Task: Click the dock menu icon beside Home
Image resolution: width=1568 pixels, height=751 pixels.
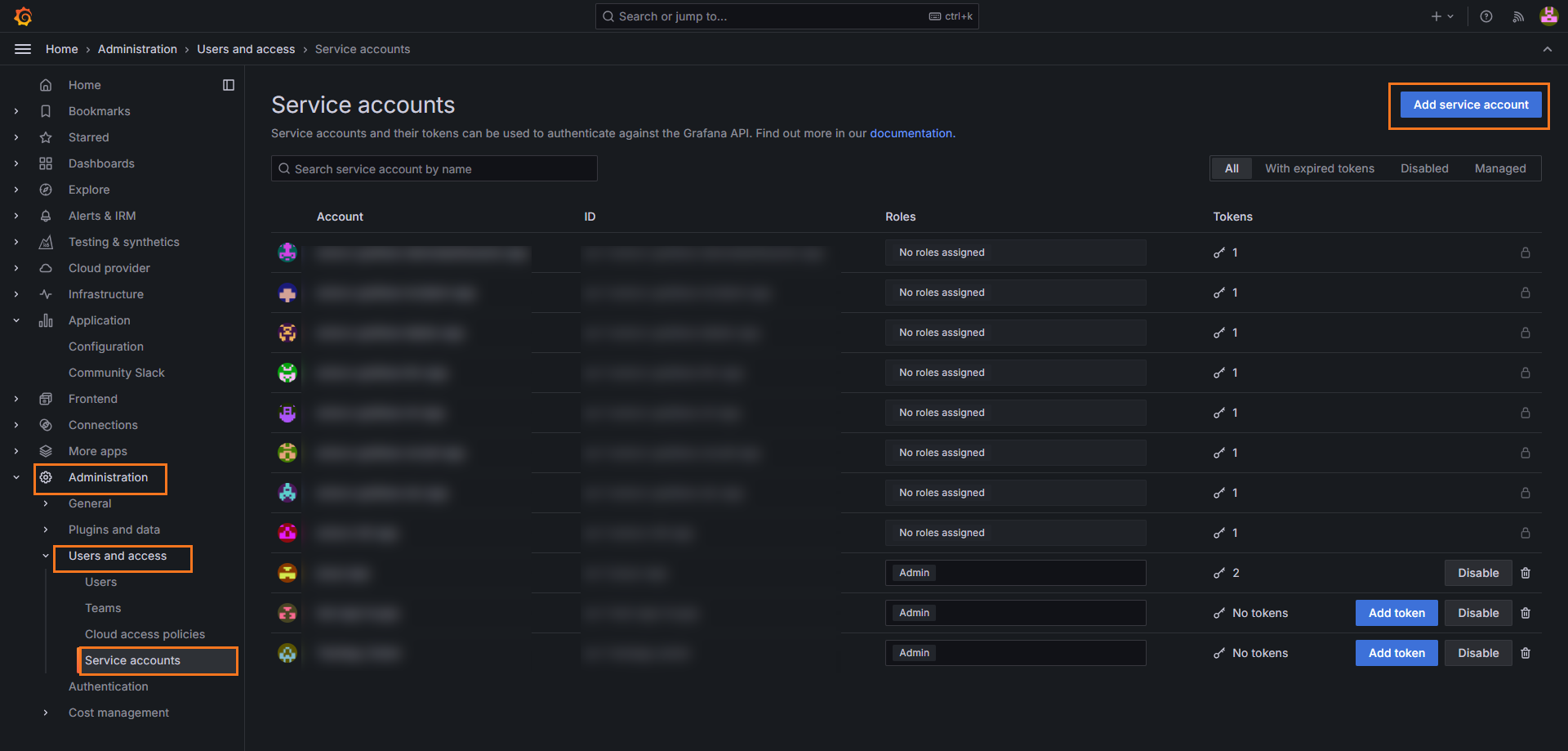Action: coord(229,85)
